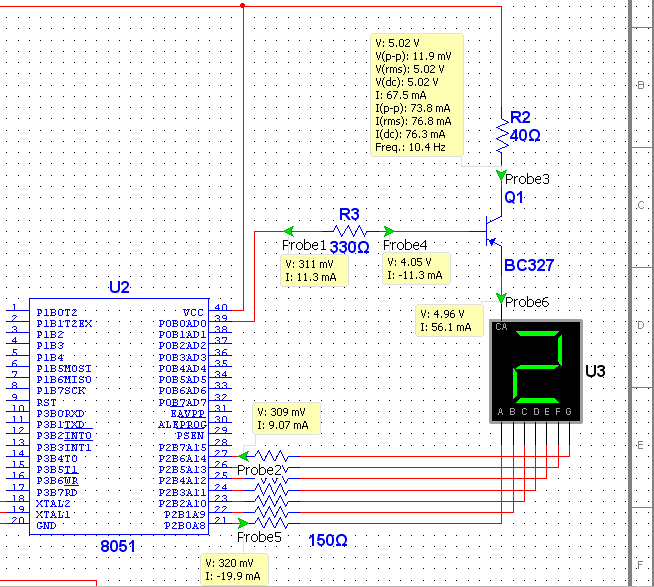Click pin number 39 on U2
This screenshot has height=587, width=654.
[221, 318]
